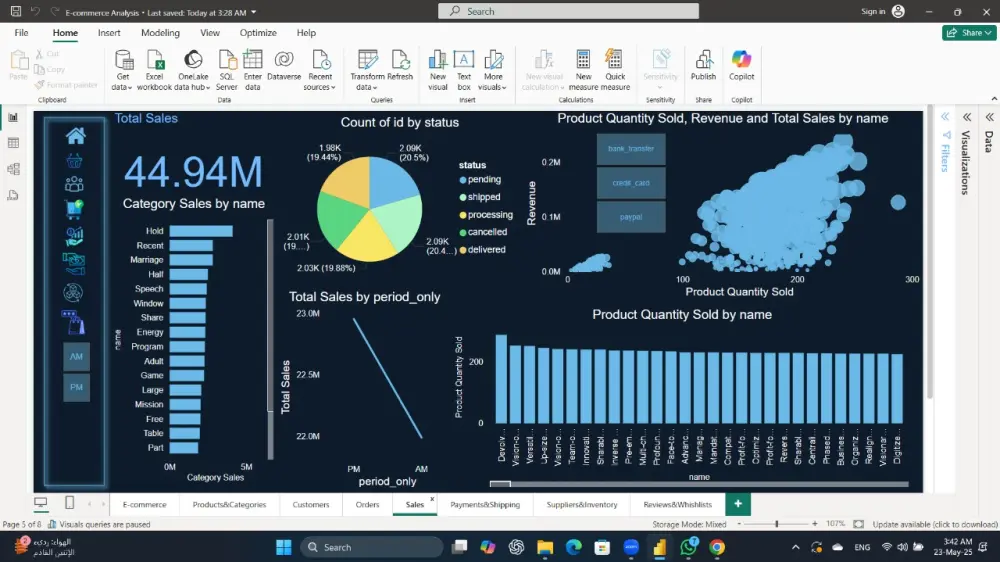Open File Explorer from the taskbar
Image resolution: width=1000 pixels, height=562 pixels.
[x=545, y=547]
